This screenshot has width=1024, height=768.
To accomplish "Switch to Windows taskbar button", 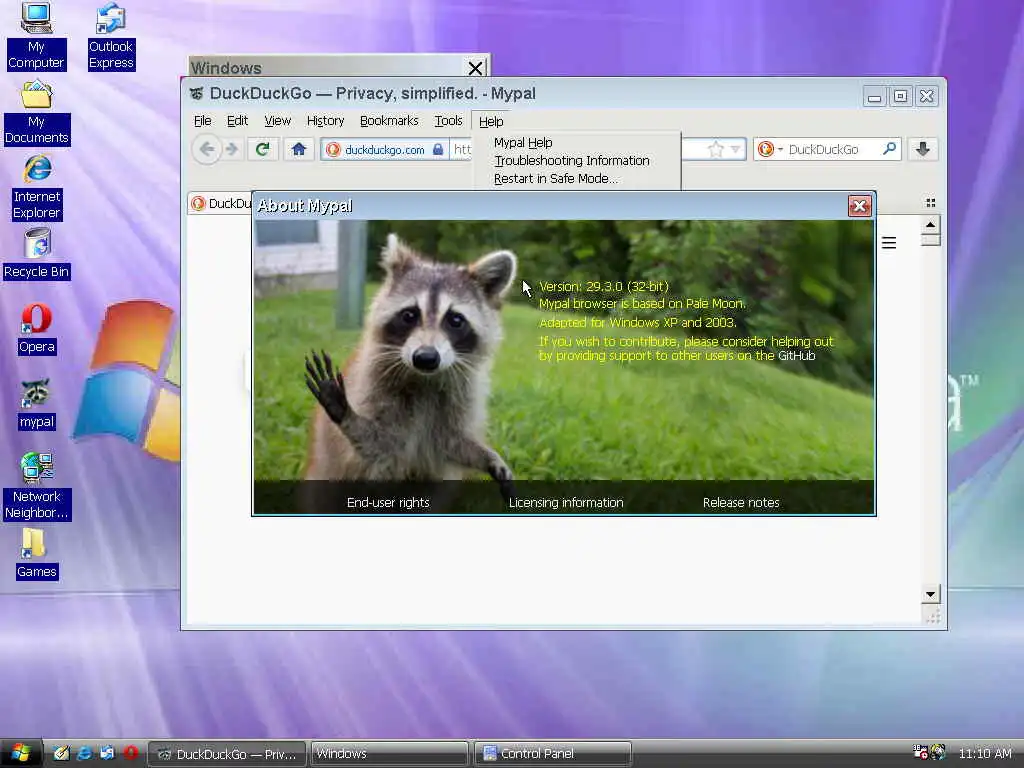I will pos(389,754).
